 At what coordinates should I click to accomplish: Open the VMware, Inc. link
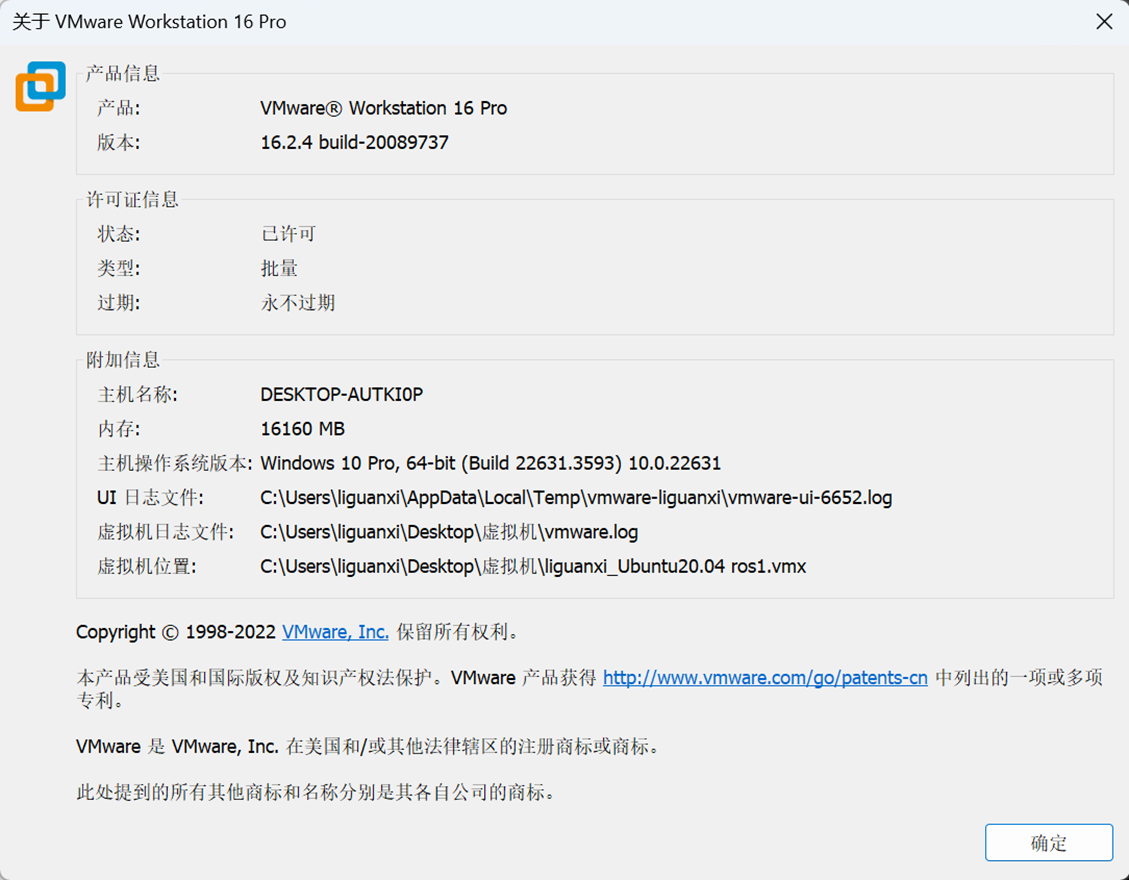[335, 632]
